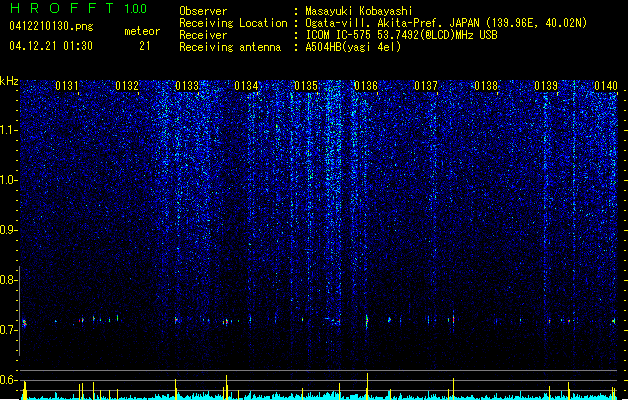Click the 0136 time marker
629x400 pixels.
(366, 86)
